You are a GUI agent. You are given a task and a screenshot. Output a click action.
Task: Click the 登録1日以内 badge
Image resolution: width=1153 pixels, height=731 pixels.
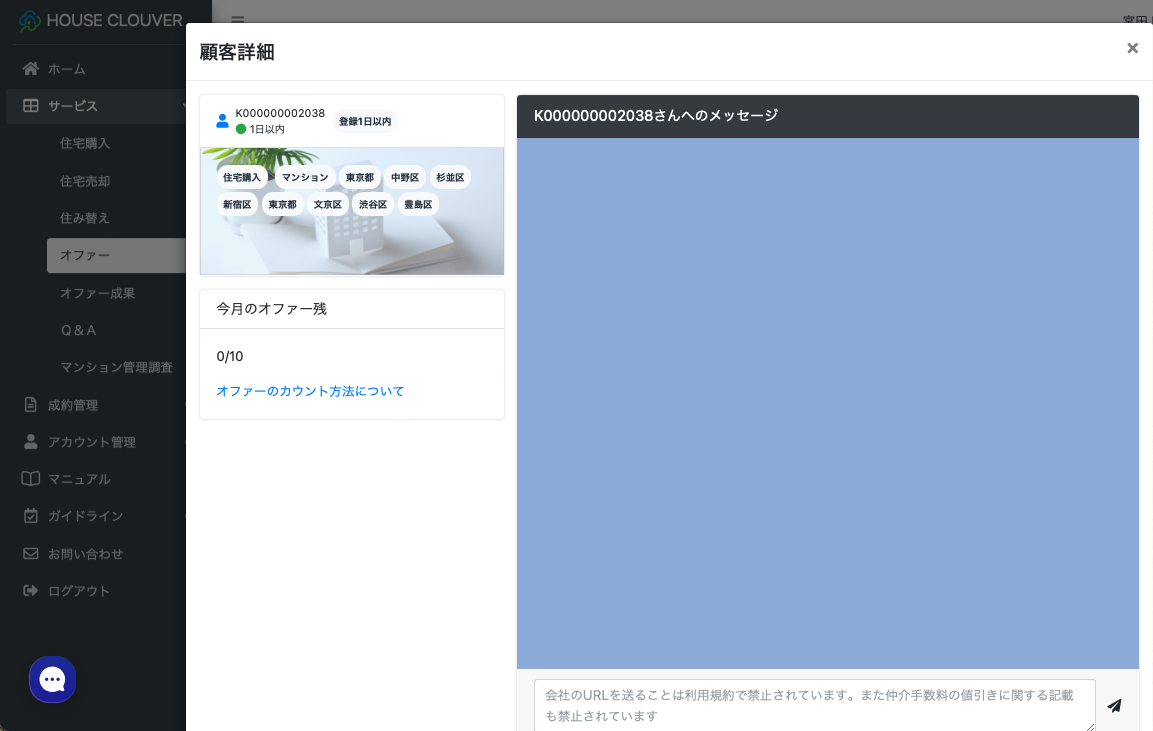[x=364, y=121]
